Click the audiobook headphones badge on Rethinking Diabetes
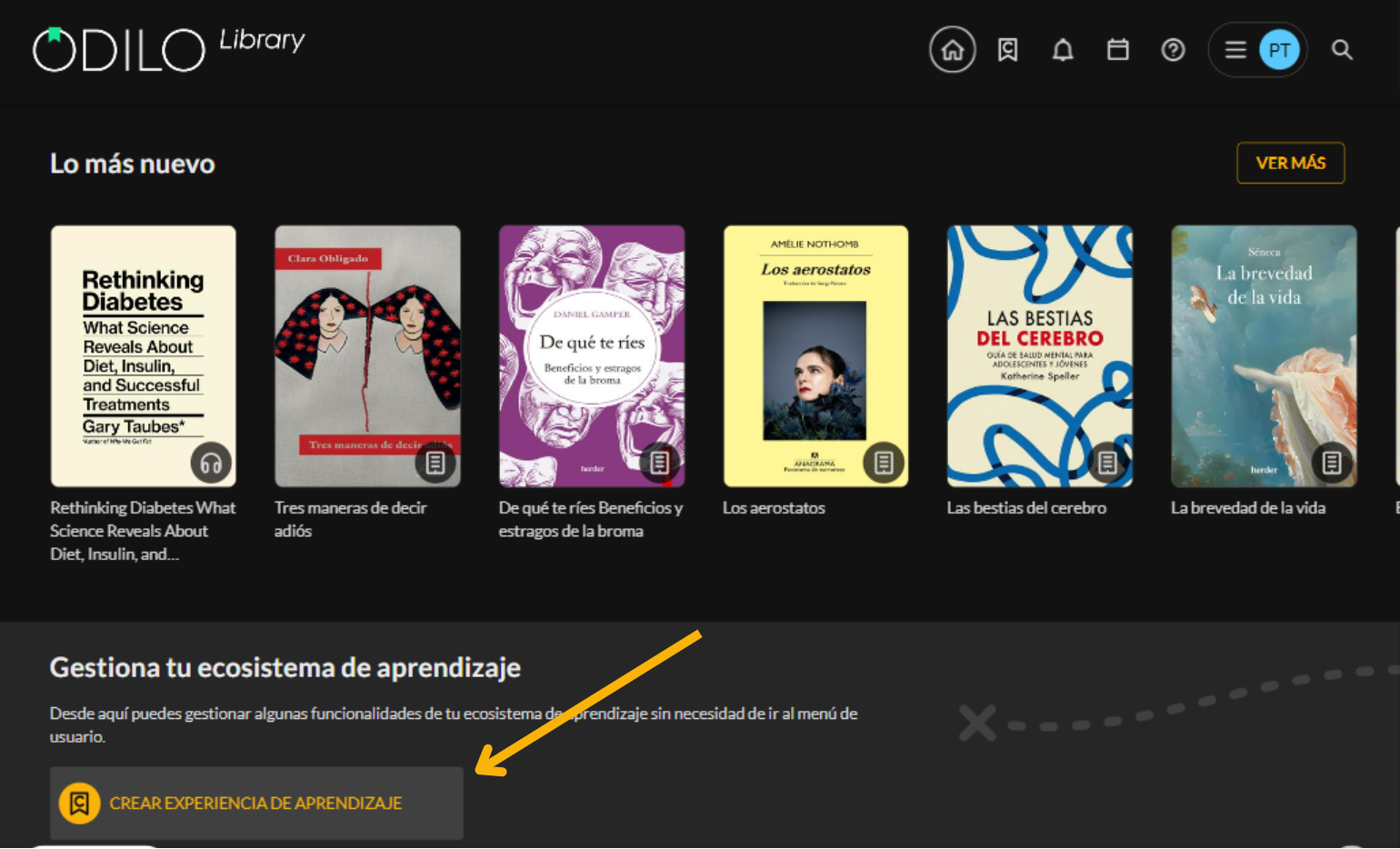1400x849 pixels. click(x=211, y=464)
